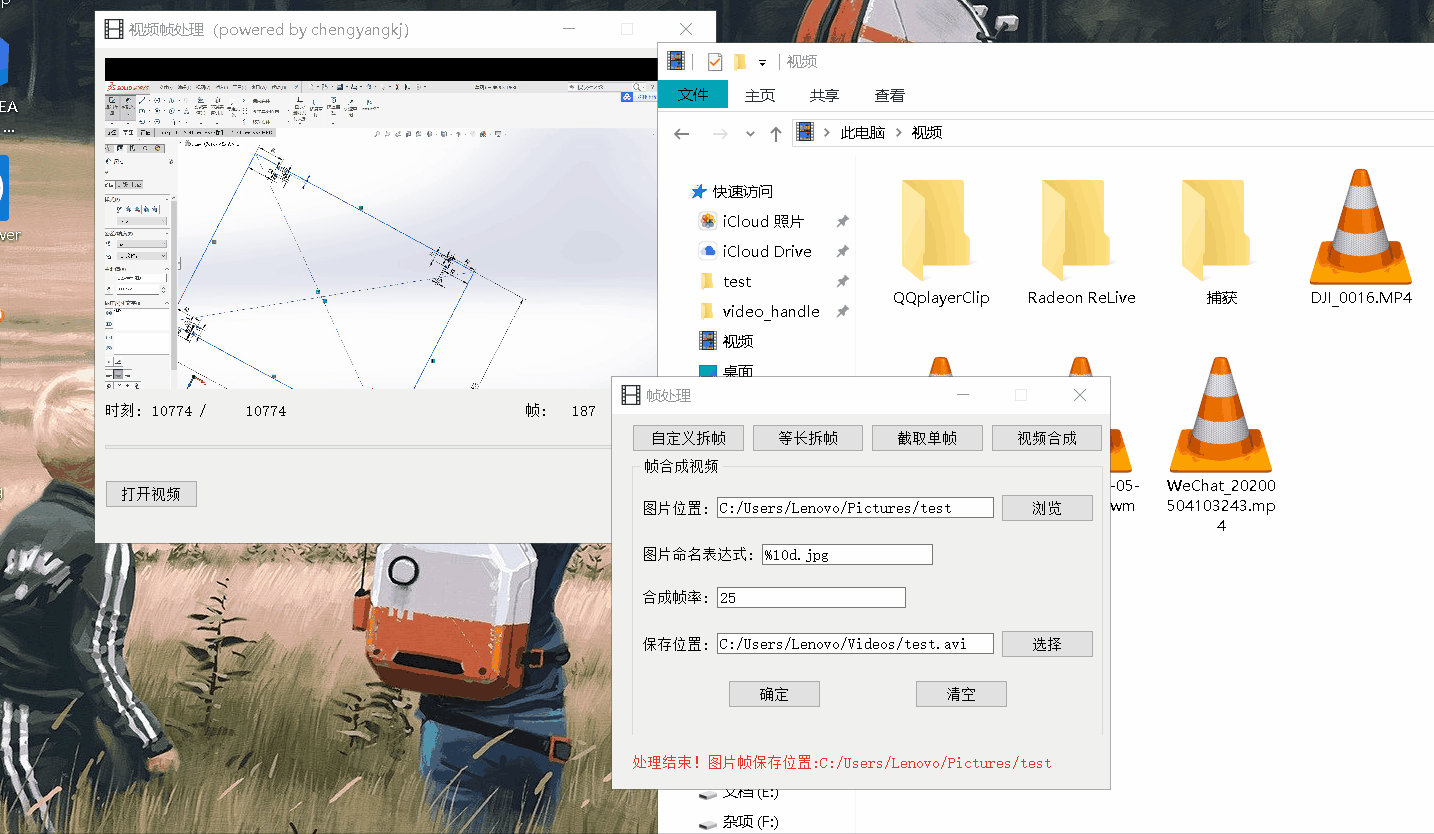The image size is (1434, 834).
Task: Click the up-one-level arrow in Explorer
Action: [x=775, y=133]
